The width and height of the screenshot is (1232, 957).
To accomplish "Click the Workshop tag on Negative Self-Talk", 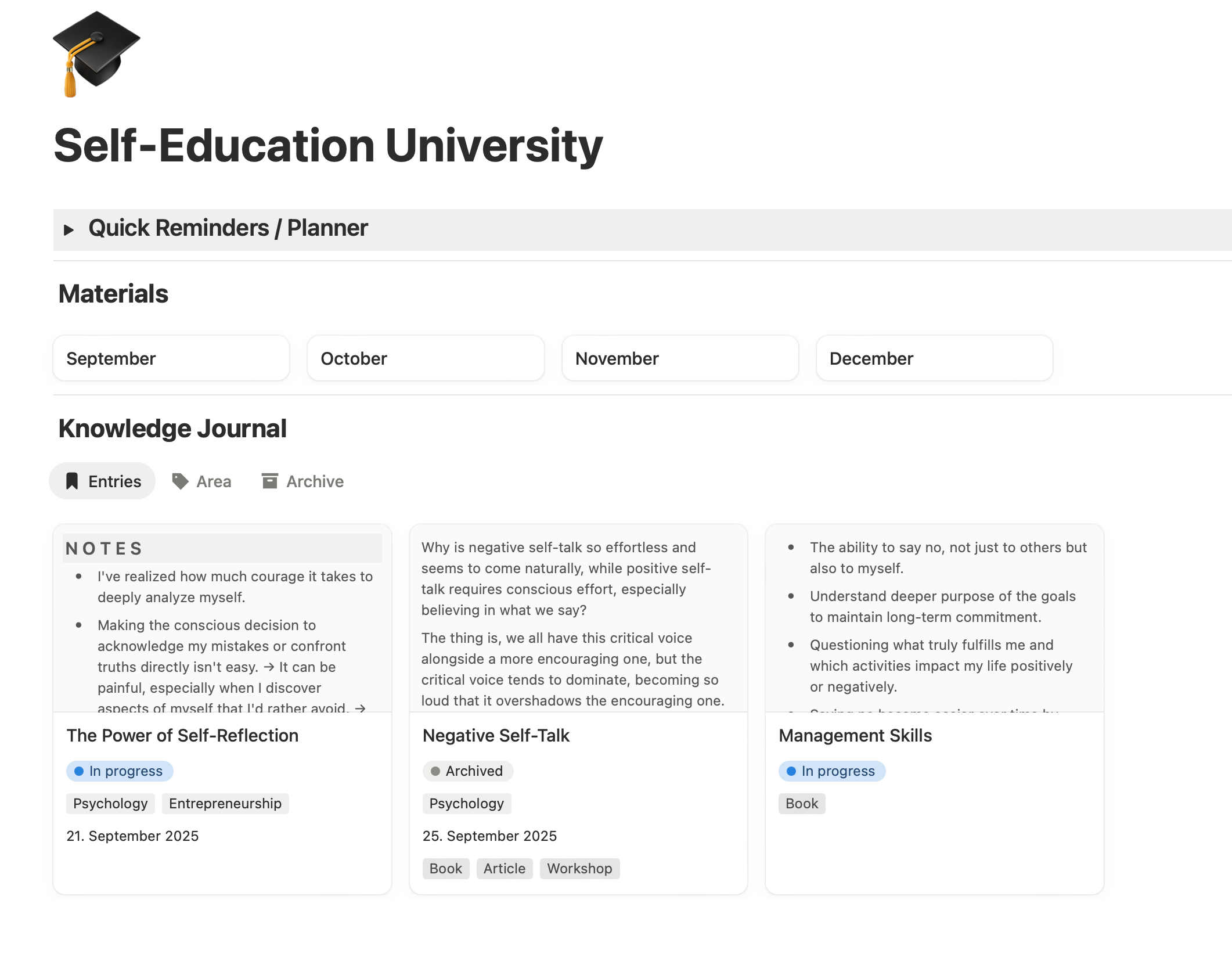I will tap(579, 869).
